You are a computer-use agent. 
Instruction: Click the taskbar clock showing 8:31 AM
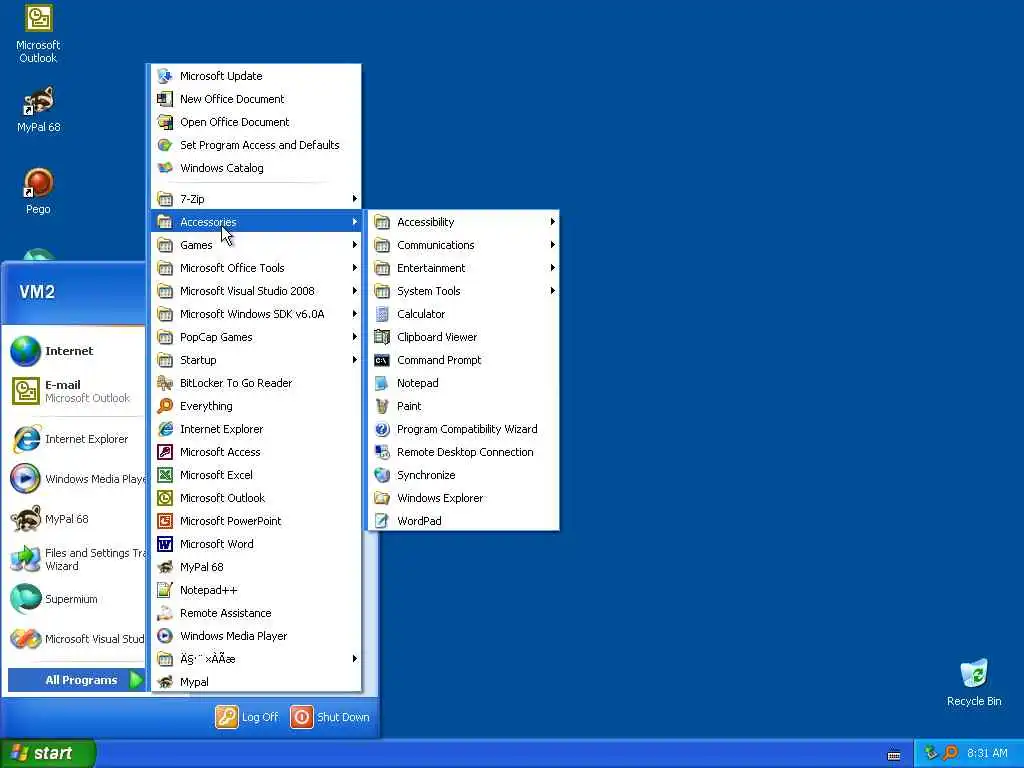click(x=987, y=753)
